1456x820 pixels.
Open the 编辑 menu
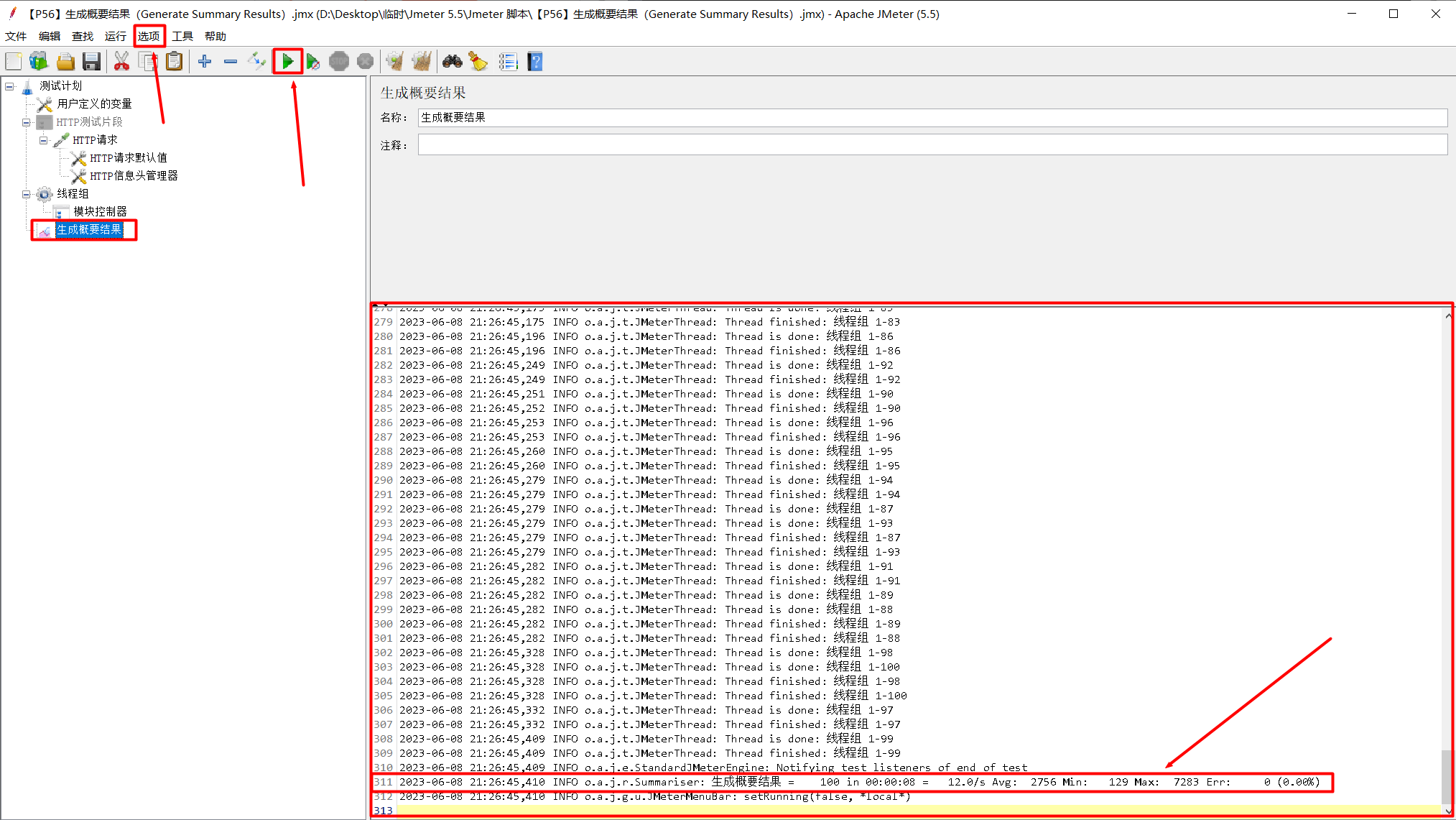[x=50, y=36]
